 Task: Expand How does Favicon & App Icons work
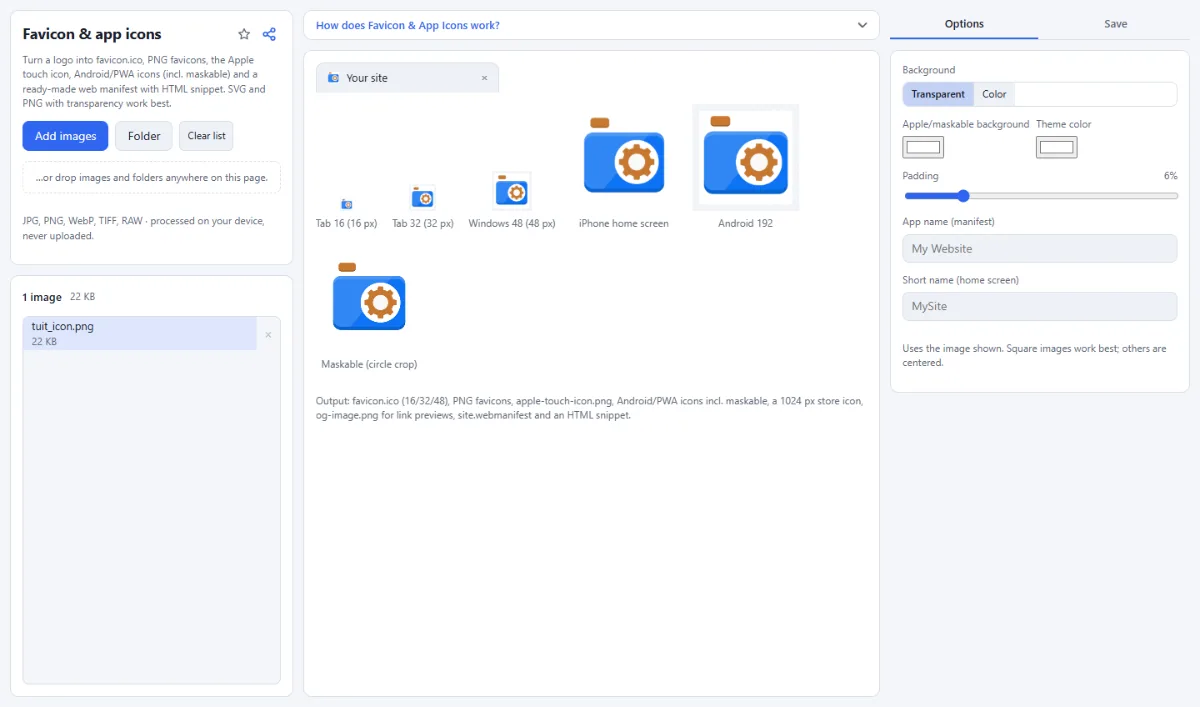tap(591, 25)
